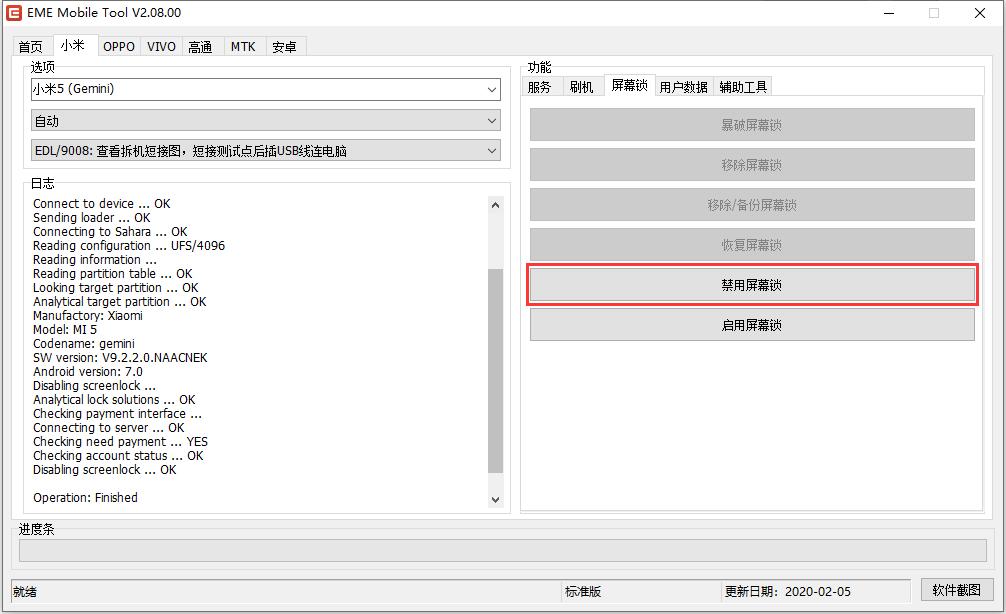Click the 启用屏幕锁 button

(x=752, y=325)
